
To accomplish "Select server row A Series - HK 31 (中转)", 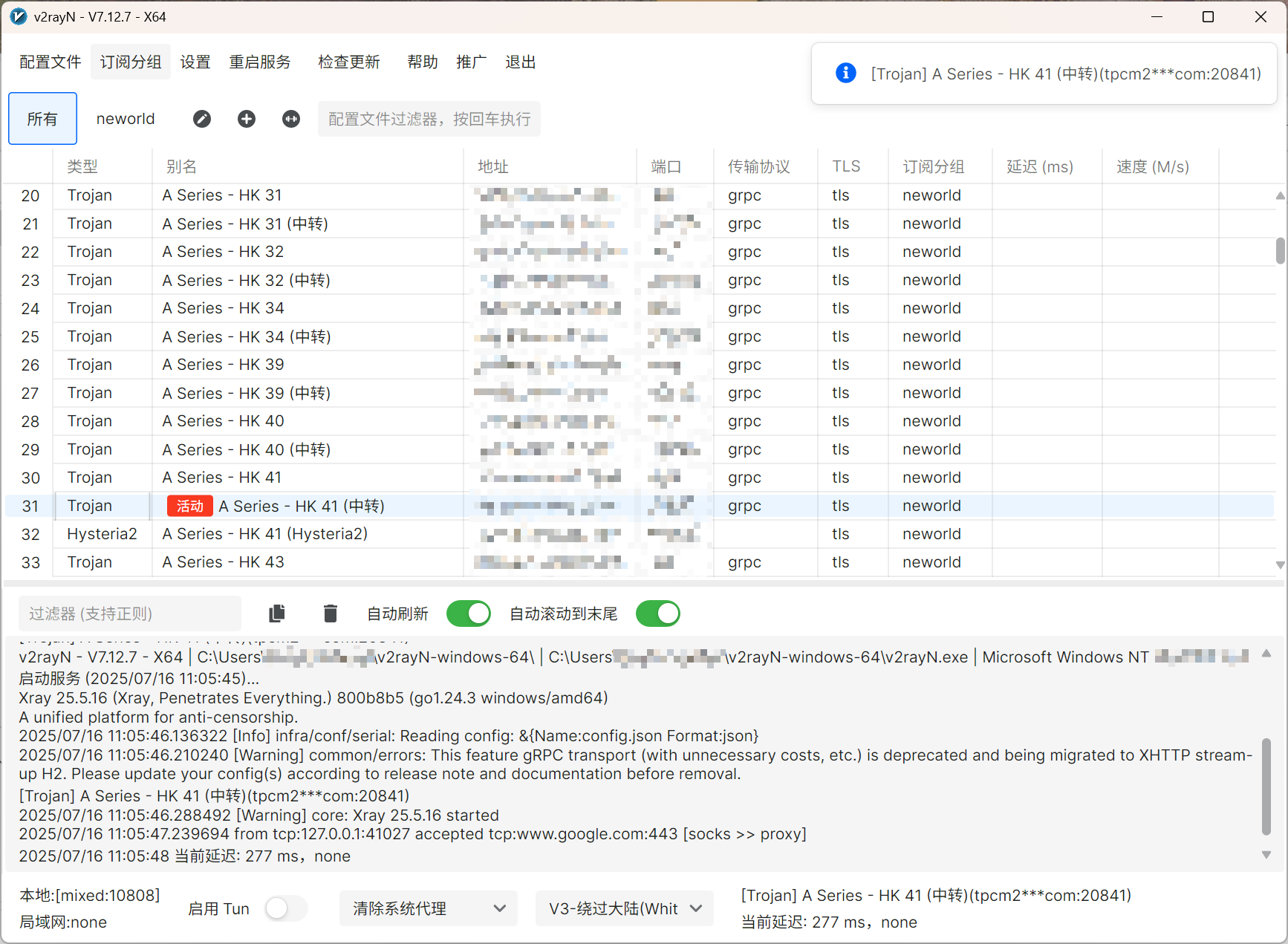I will coord(639,224).
